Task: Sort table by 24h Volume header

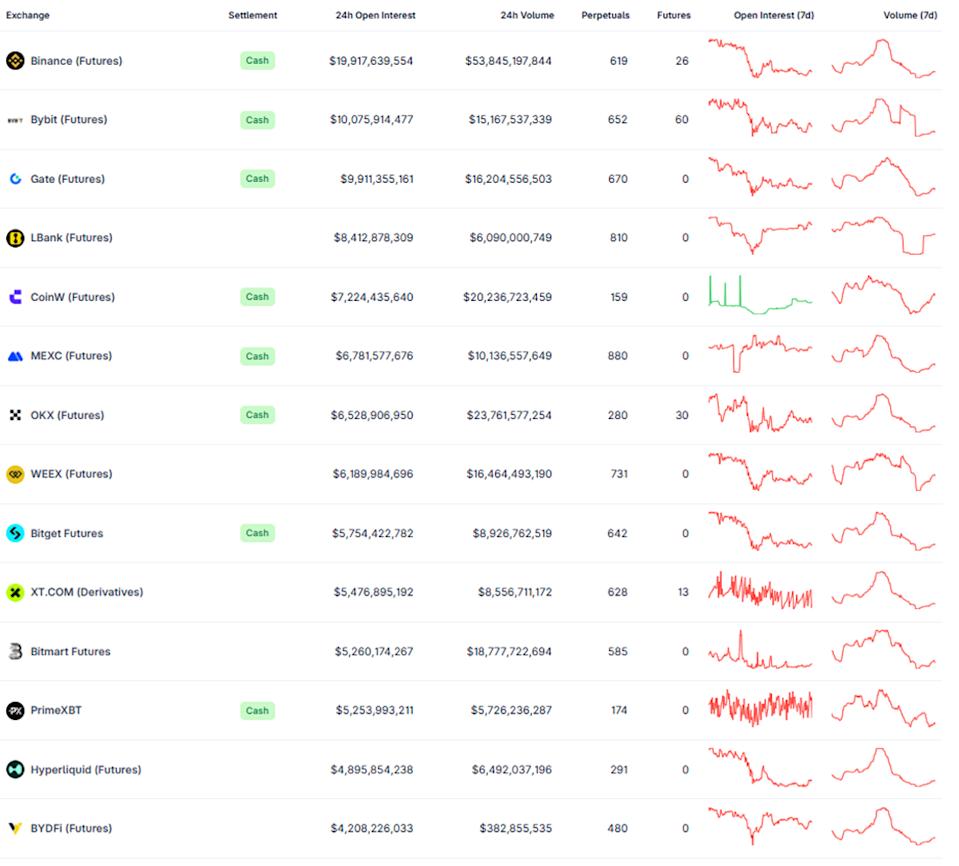Action: click(527, 15)
